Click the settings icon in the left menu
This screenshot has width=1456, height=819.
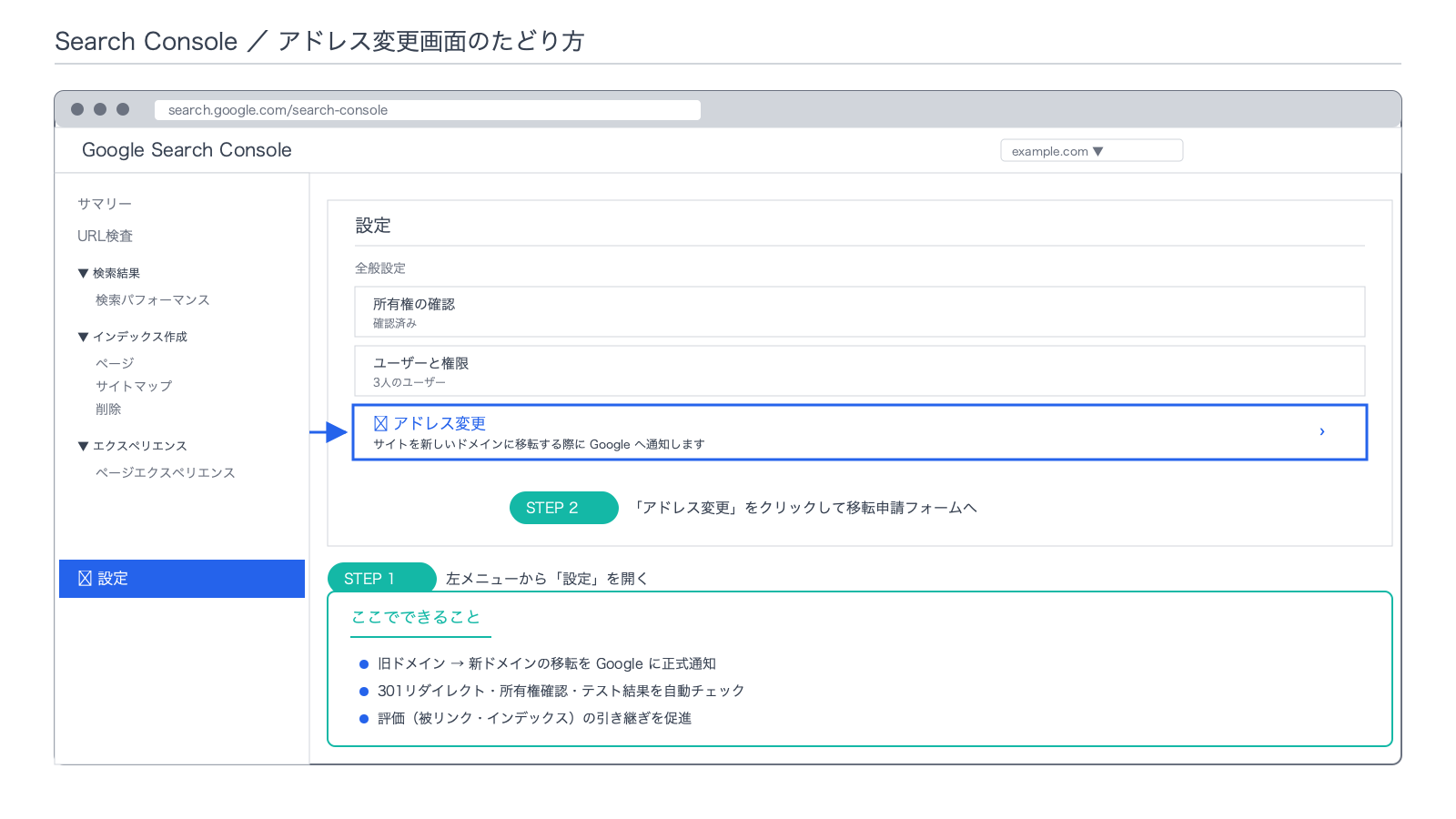pos(85,579)
